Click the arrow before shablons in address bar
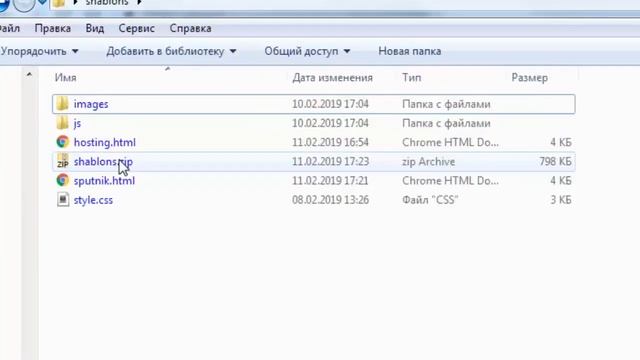Screen dimensions: 640x360 click(x=75, y=2)
